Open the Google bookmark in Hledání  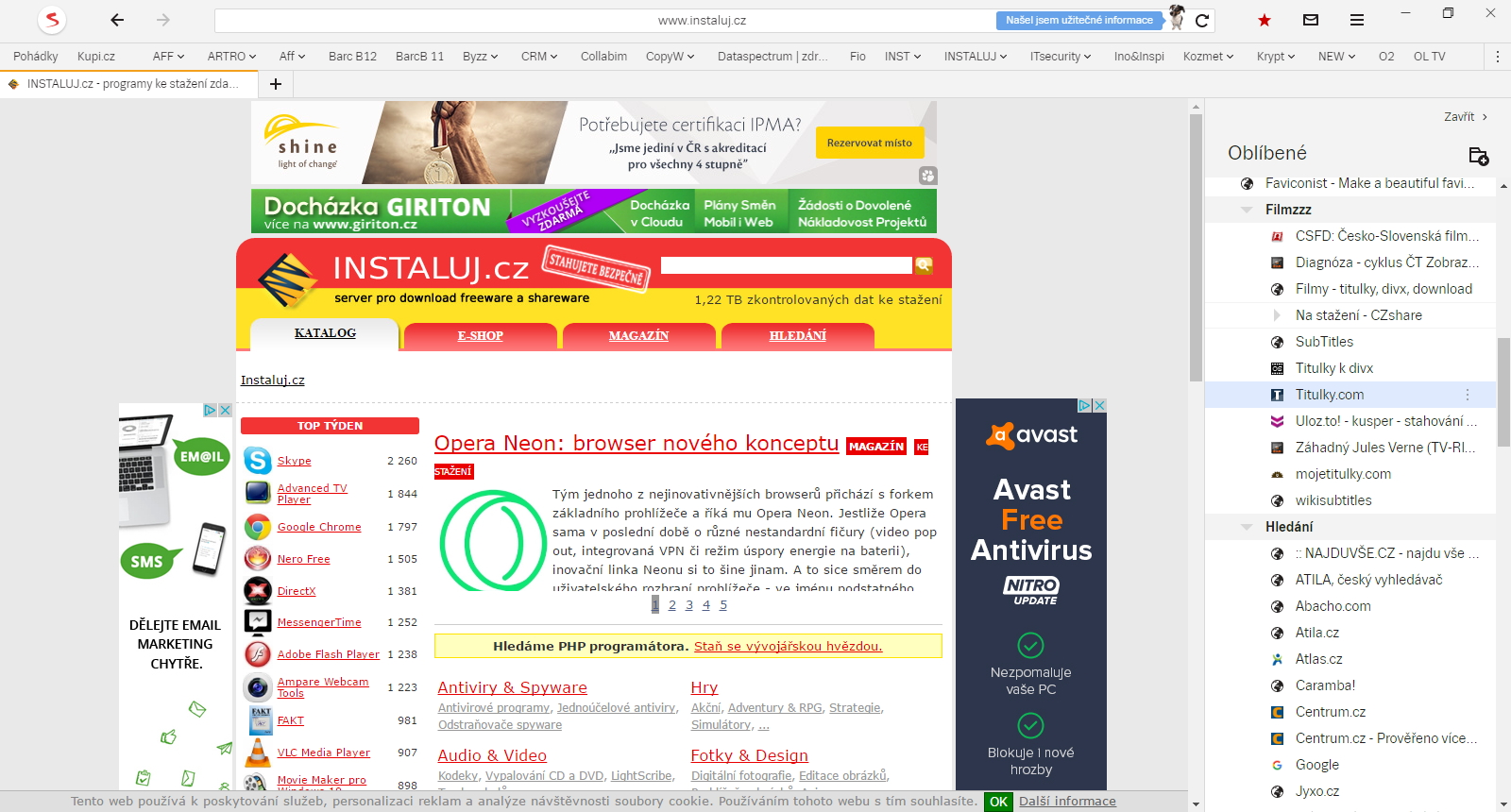tap(1317, 765)
